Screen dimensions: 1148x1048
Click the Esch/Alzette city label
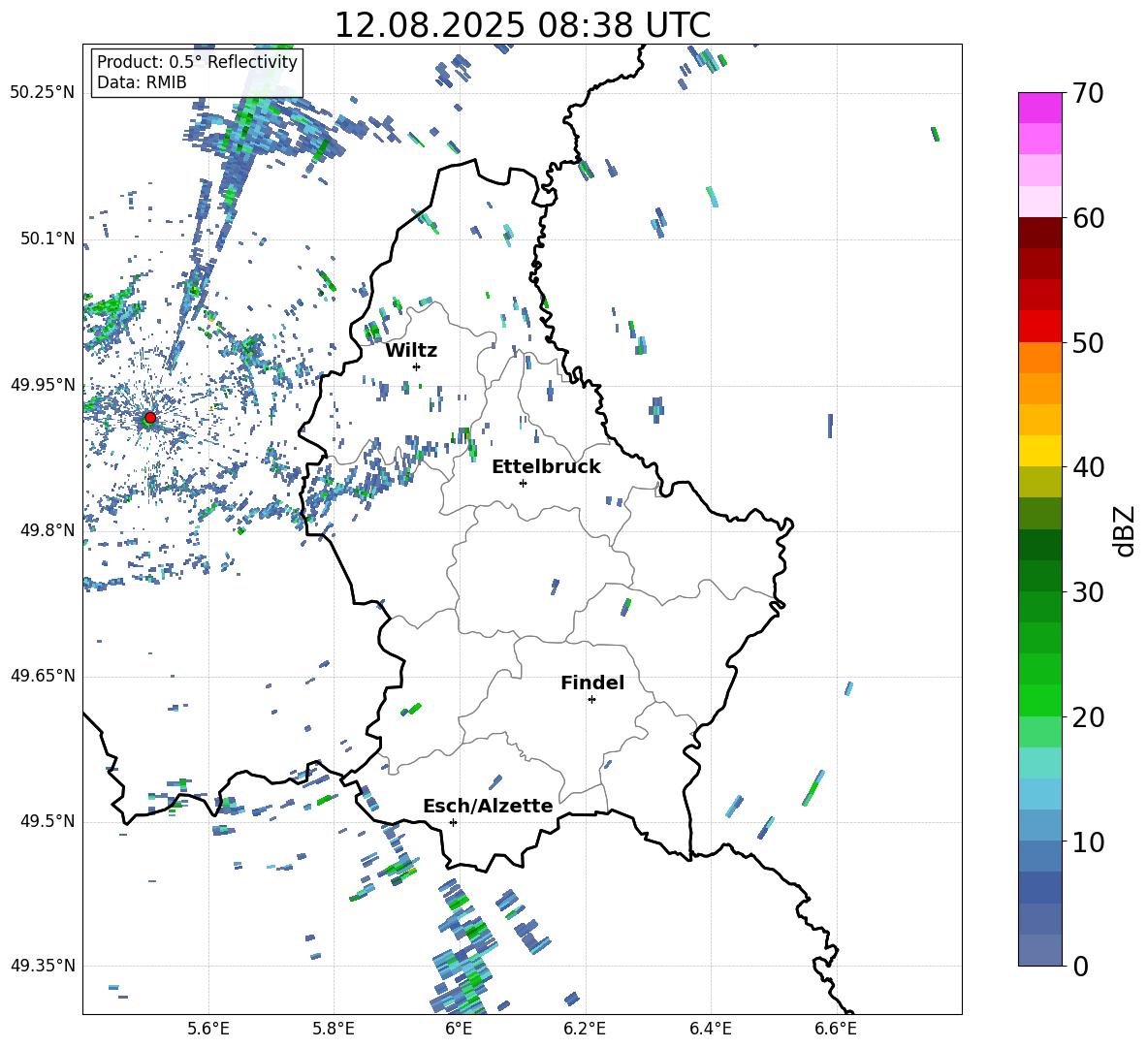coord(488,806)
